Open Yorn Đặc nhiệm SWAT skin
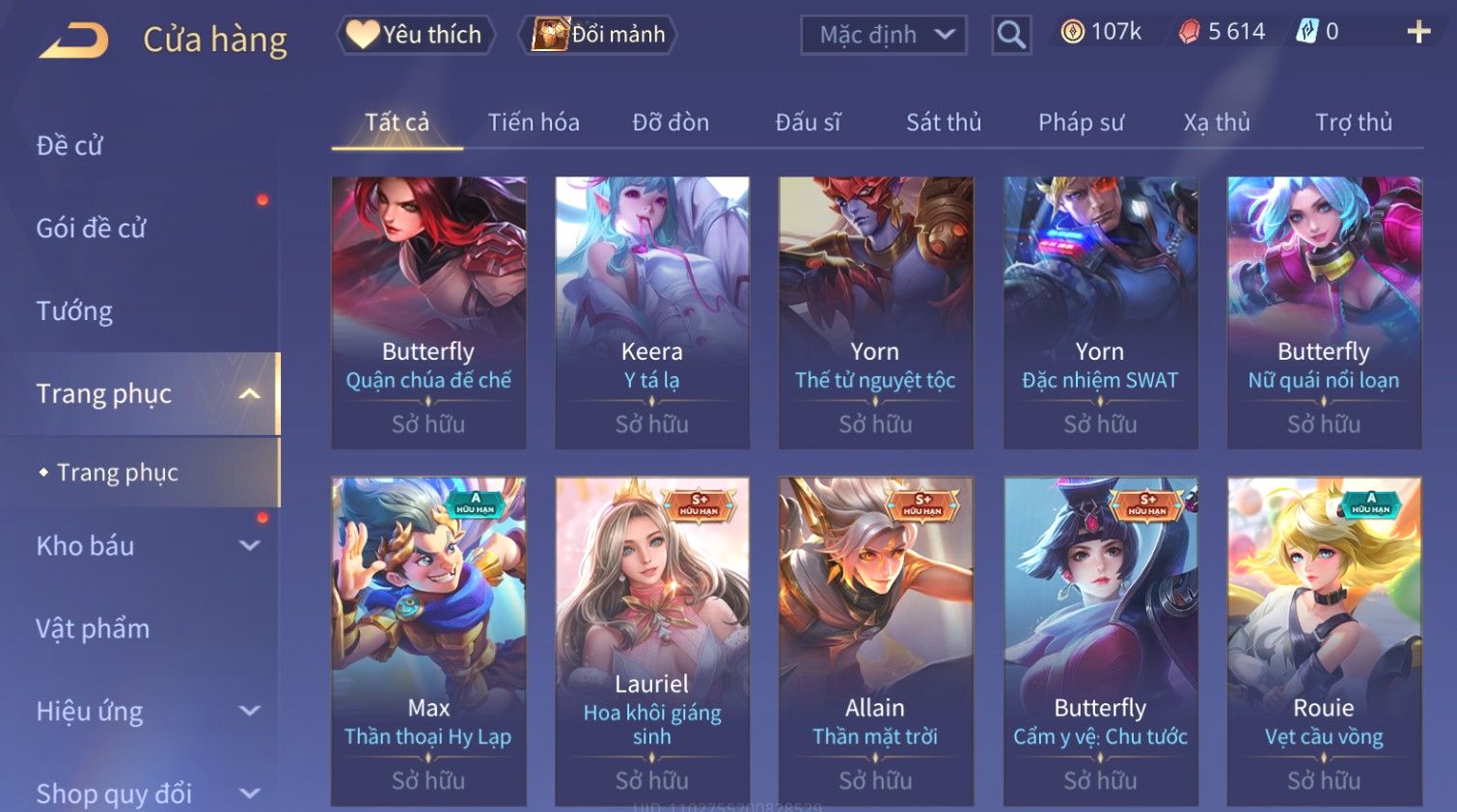 [1100, 312]
